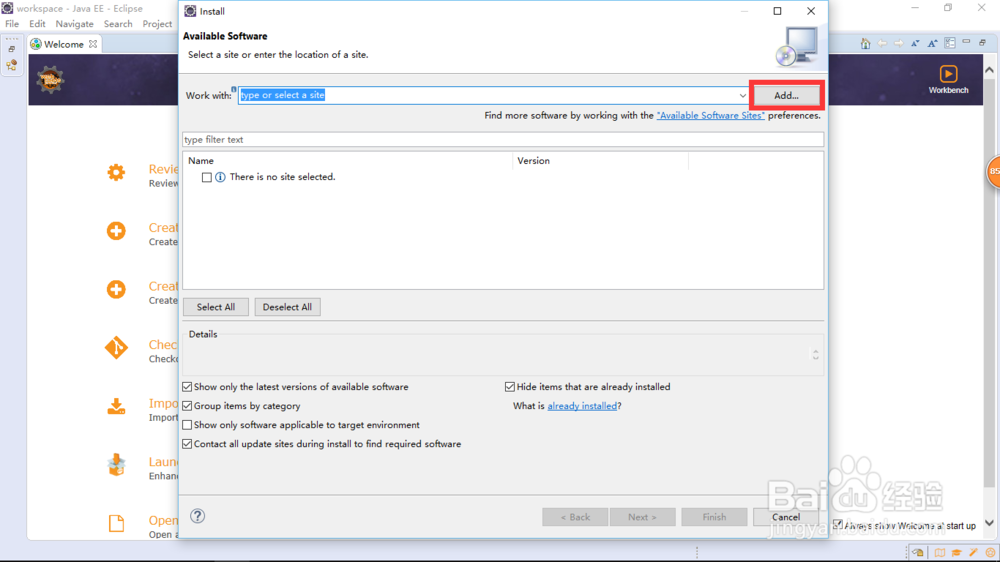Click the Select All button

(x=216, y=307)
